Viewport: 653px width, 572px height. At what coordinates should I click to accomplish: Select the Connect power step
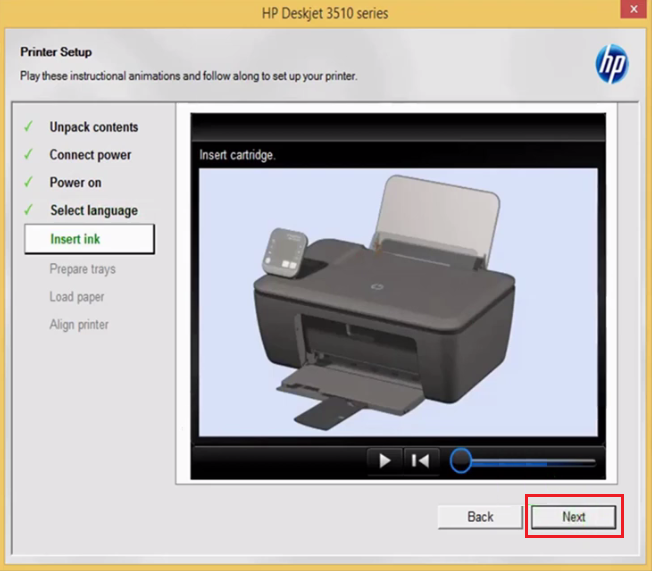click(x=90, y=155)
